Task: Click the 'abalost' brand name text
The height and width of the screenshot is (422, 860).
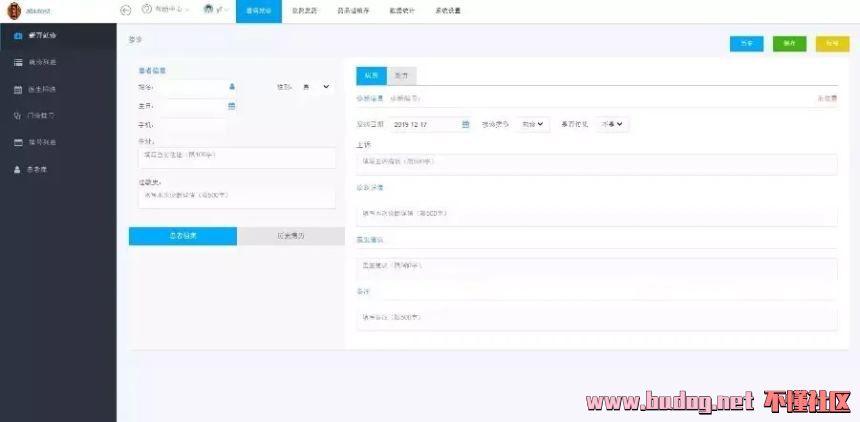Action: tap(38, 11)
